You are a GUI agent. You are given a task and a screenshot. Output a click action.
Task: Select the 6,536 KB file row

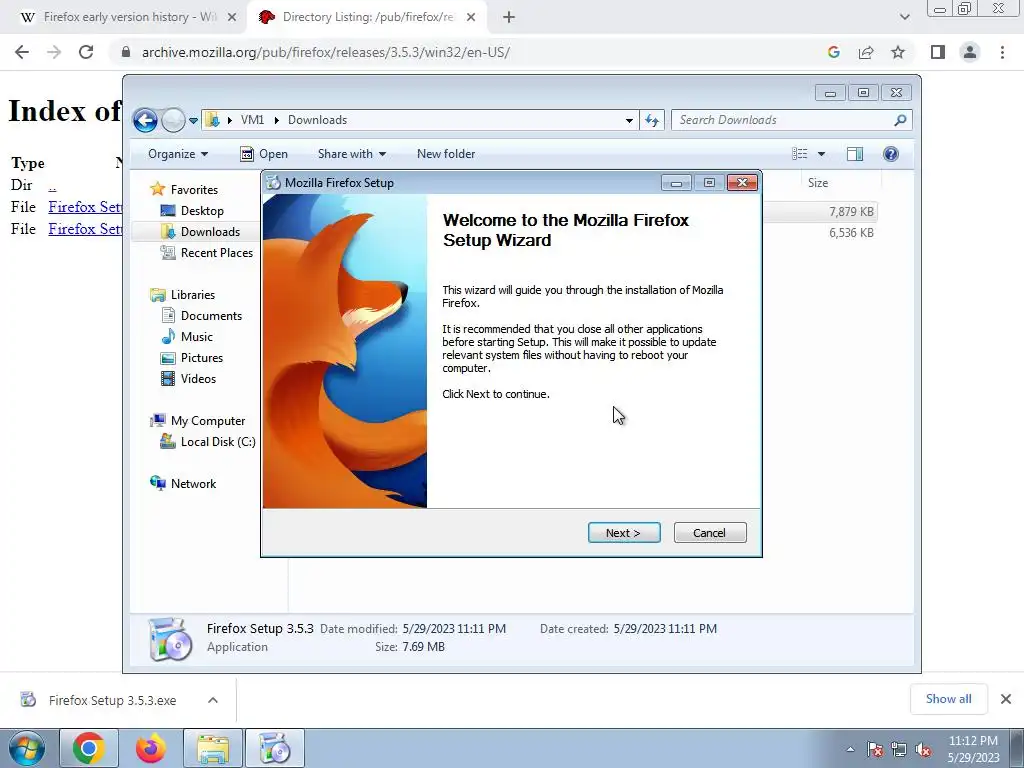click(820, 232)
